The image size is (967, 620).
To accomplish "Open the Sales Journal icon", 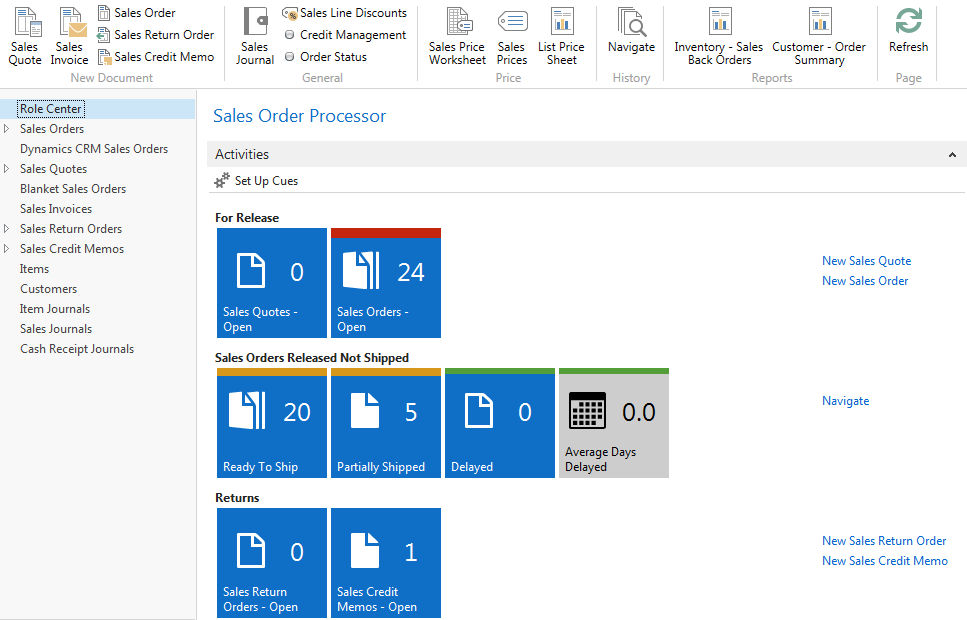I will [x=255, y=24].
